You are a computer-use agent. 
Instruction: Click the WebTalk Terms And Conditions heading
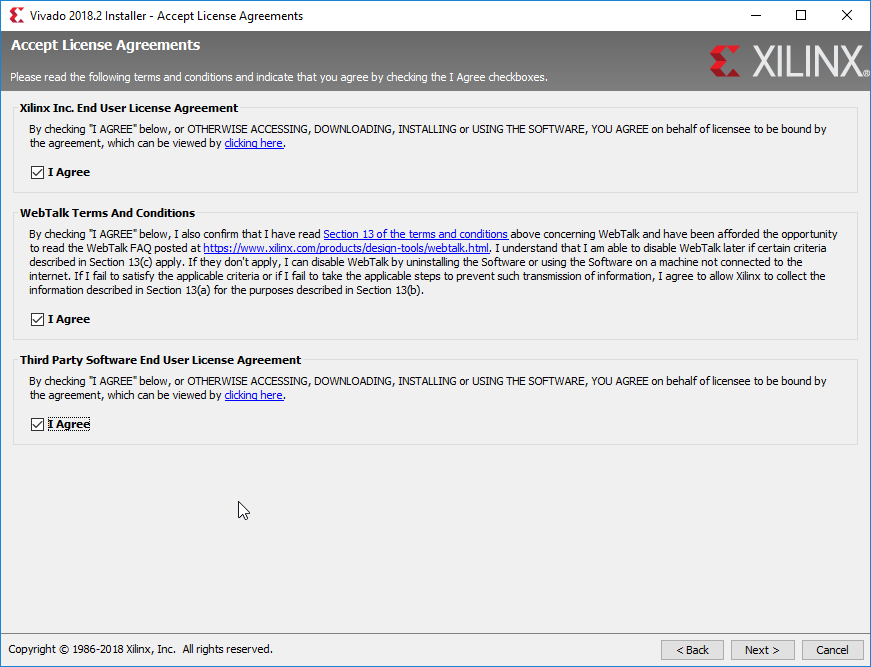107,213
